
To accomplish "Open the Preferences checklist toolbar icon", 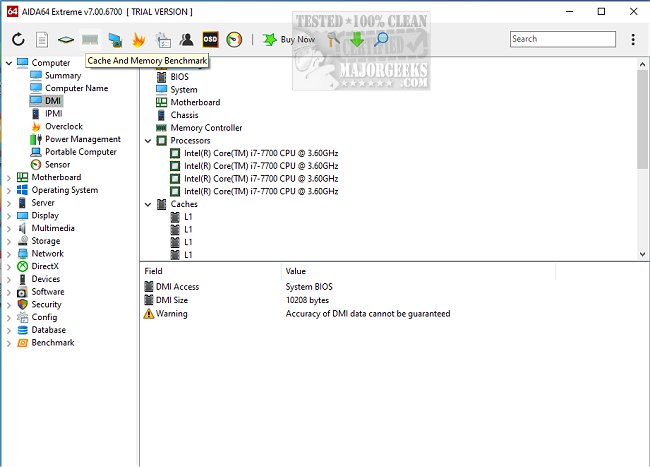I will pyautogui.click(x=163, y=40).
